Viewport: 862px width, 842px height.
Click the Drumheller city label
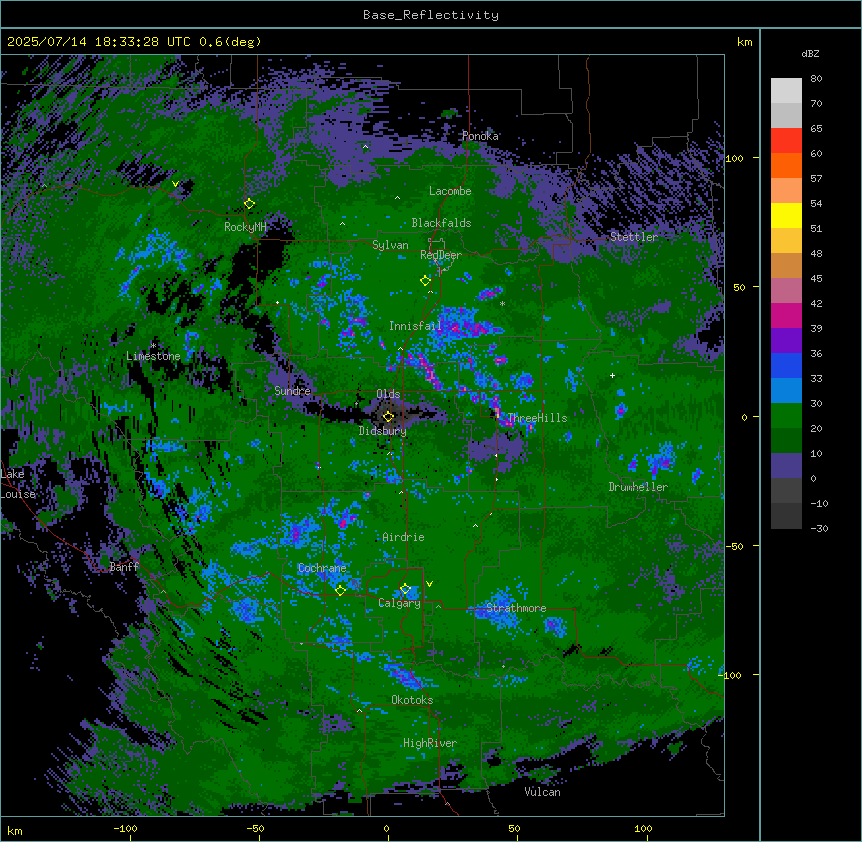click(x=638, y=487)
